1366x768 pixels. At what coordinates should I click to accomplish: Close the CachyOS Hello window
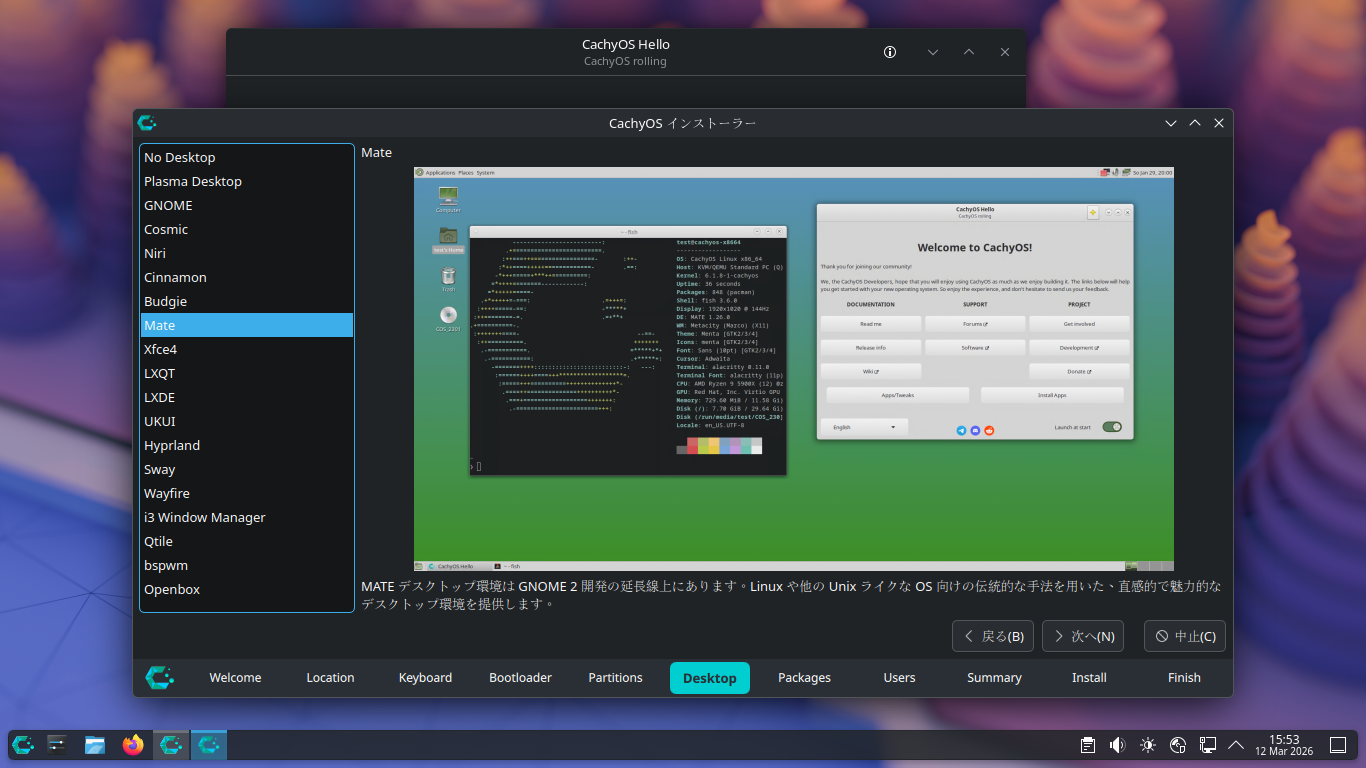tap(1005, 52)
